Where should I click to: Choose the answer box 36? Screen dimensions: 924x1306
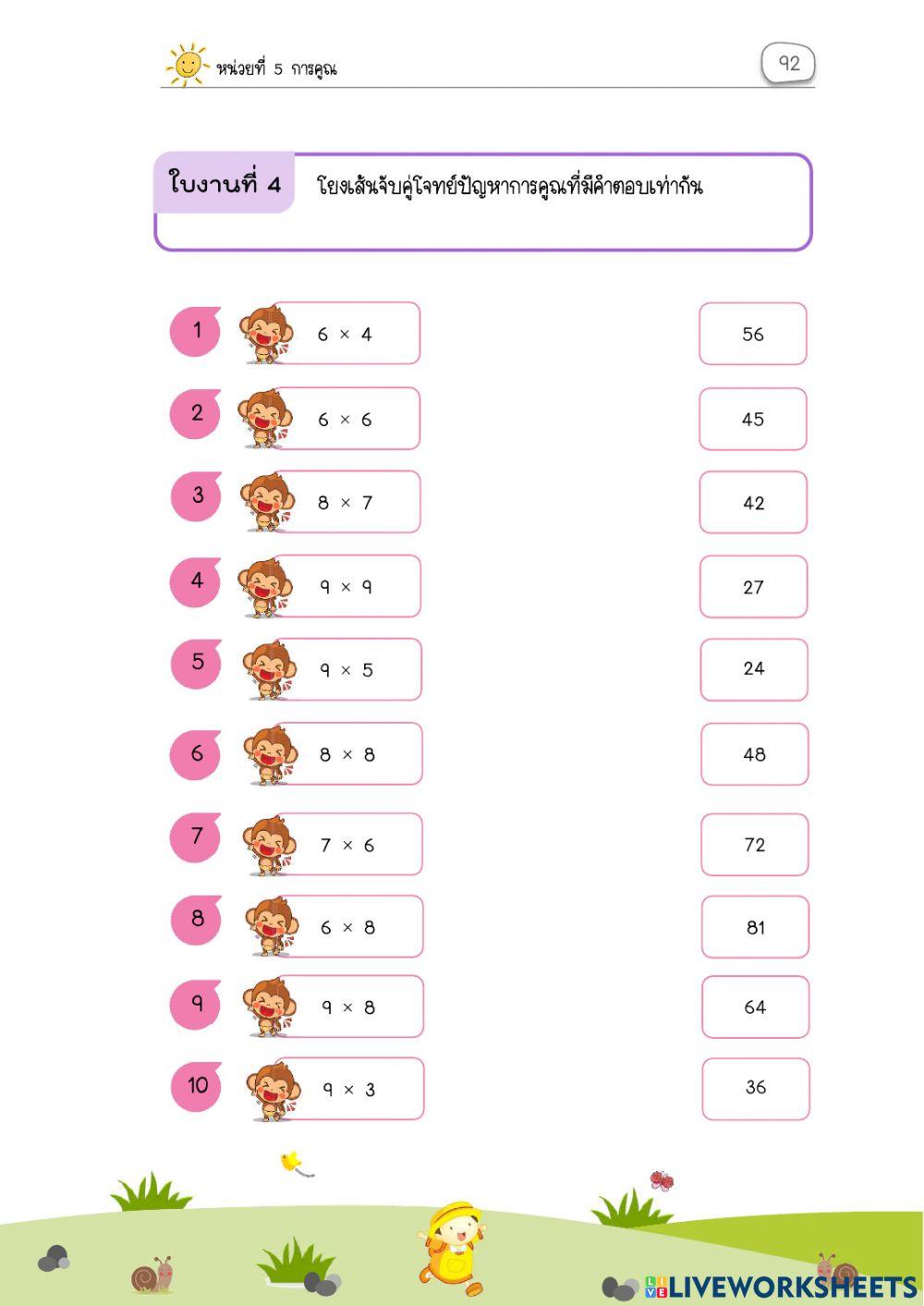tap(756, 1088)
